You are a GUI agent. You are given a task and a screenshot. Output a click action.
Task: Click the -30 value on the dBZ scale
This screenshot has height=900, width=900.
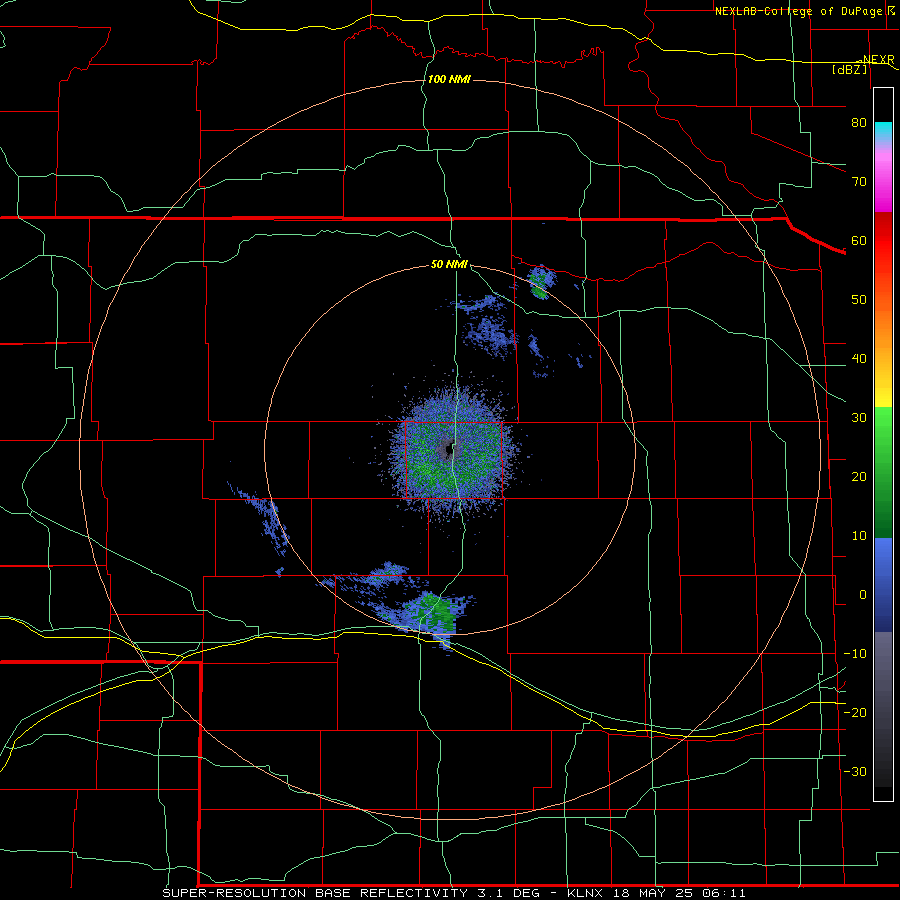tap(855, 771)
